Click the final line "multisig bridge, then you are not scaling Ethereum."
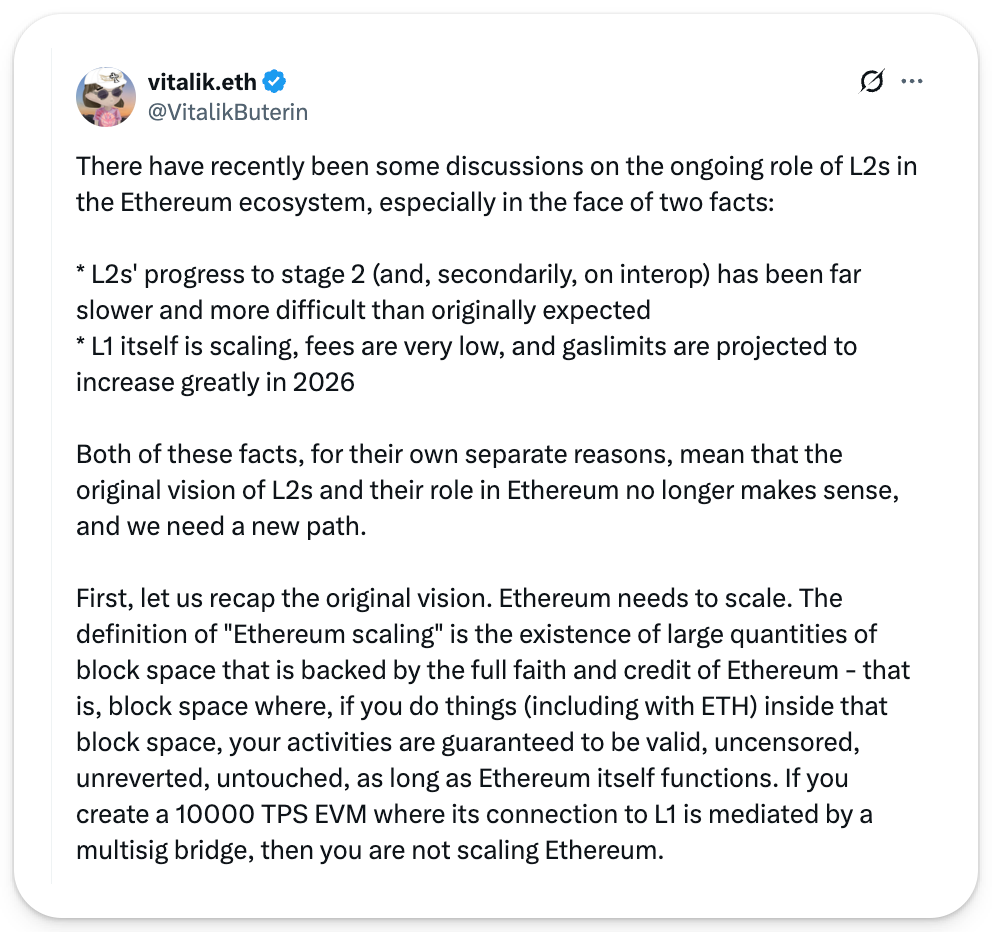The image size is (992, 932). 369,850
